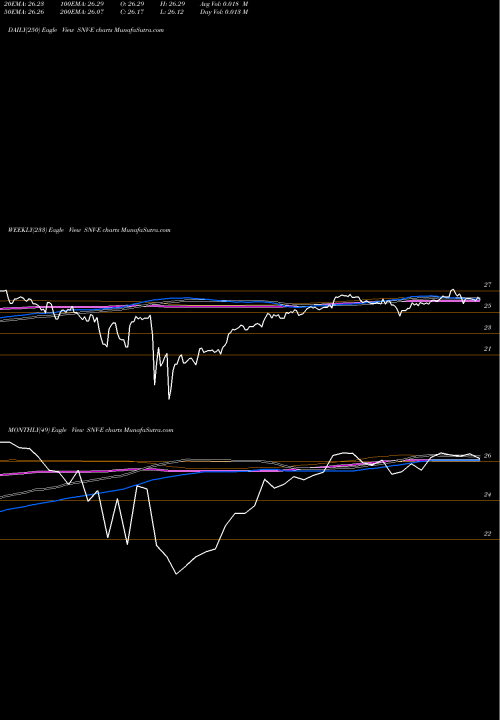Select the close price C: 26.17
Screen dimensions: 500x720
132,12
